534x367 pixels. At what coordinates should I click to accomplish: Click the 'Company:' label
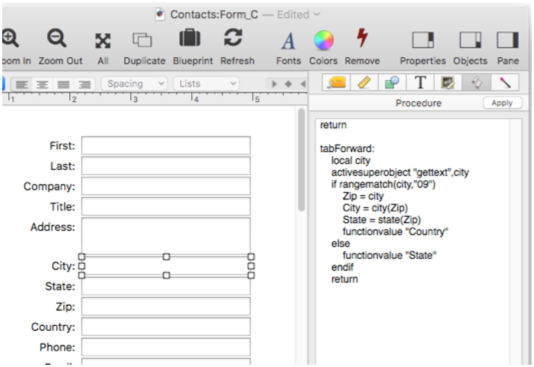click(x=49, y=187)
